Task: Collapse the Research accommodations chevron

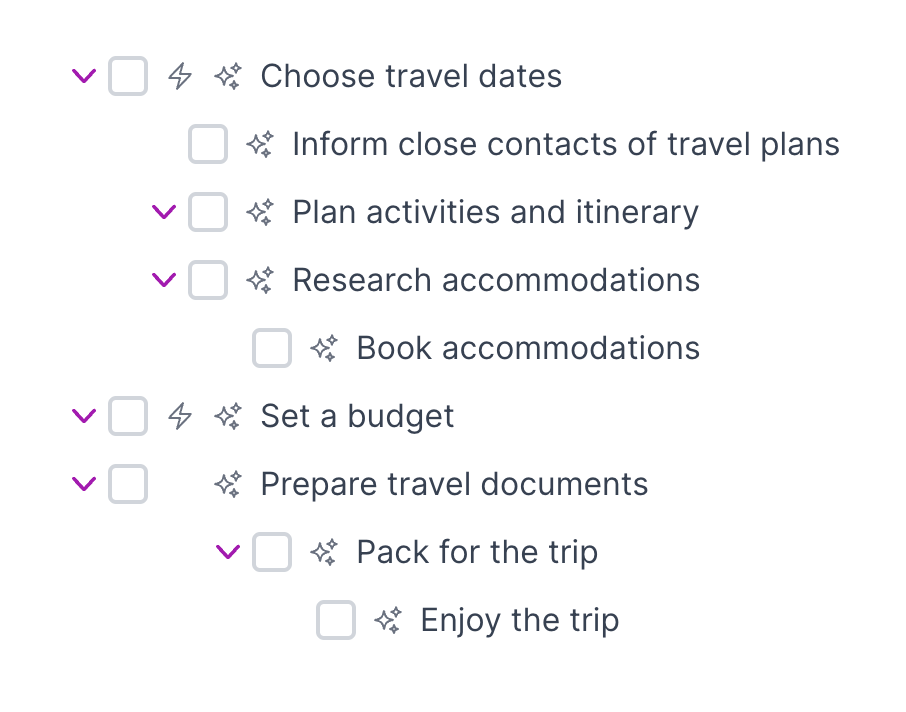Action: (163, 280)
